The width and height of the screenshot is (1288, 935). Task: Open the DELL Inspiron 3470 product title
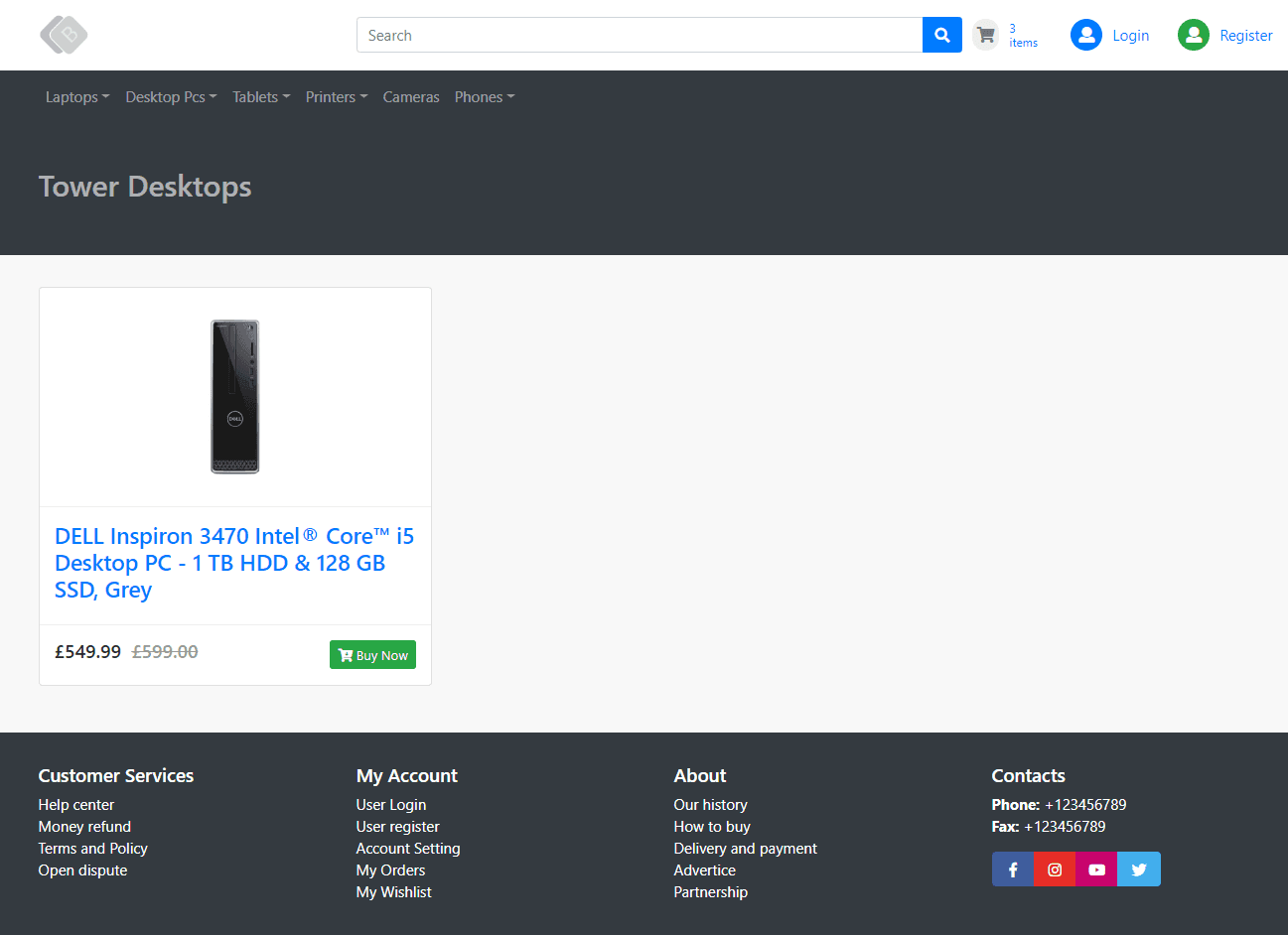[234, 563]
